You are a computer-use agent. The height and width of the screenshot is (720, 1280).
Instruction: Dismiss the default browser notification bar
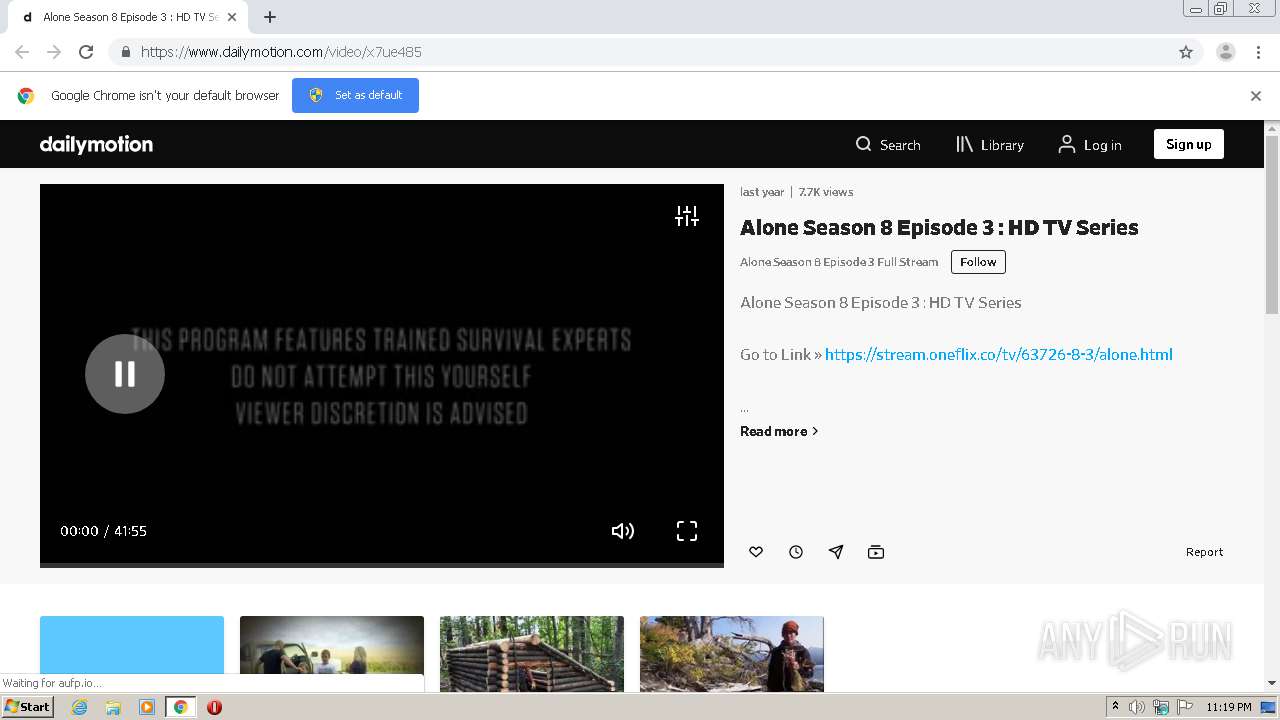1256,96
